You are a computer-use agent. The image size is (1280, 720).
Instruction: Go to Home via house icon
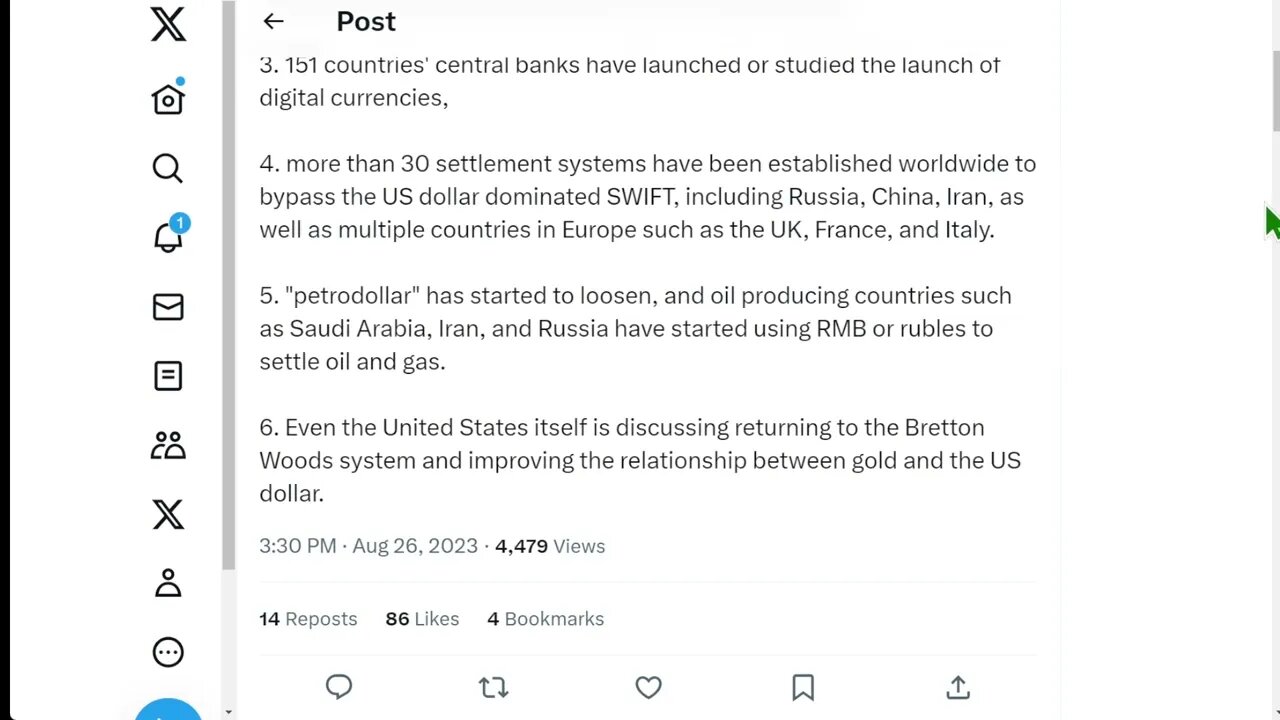tap(168, 98)
